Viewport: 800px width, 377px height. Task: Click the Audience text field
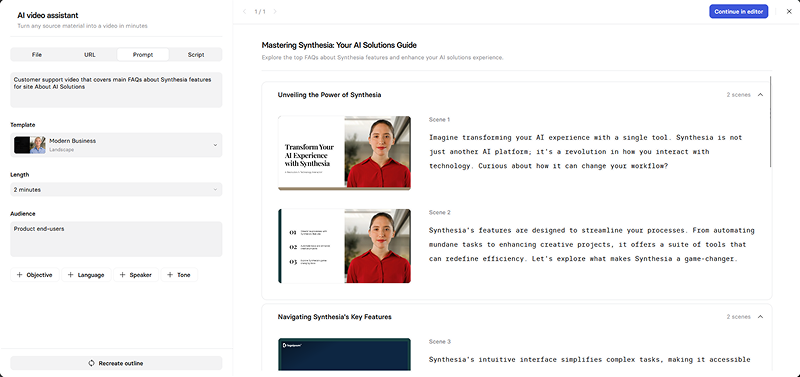[x=116, y=239]
